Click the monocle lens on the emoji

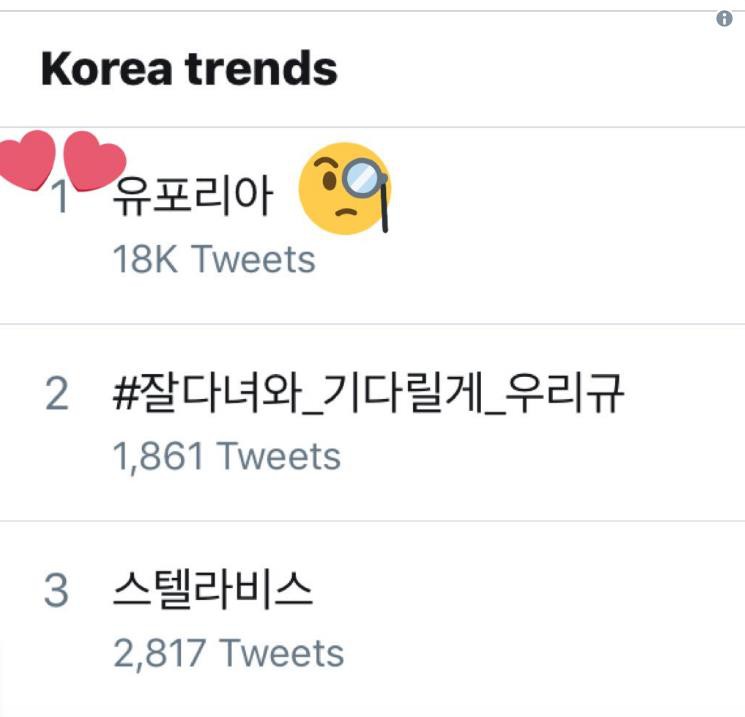[361, 177]
